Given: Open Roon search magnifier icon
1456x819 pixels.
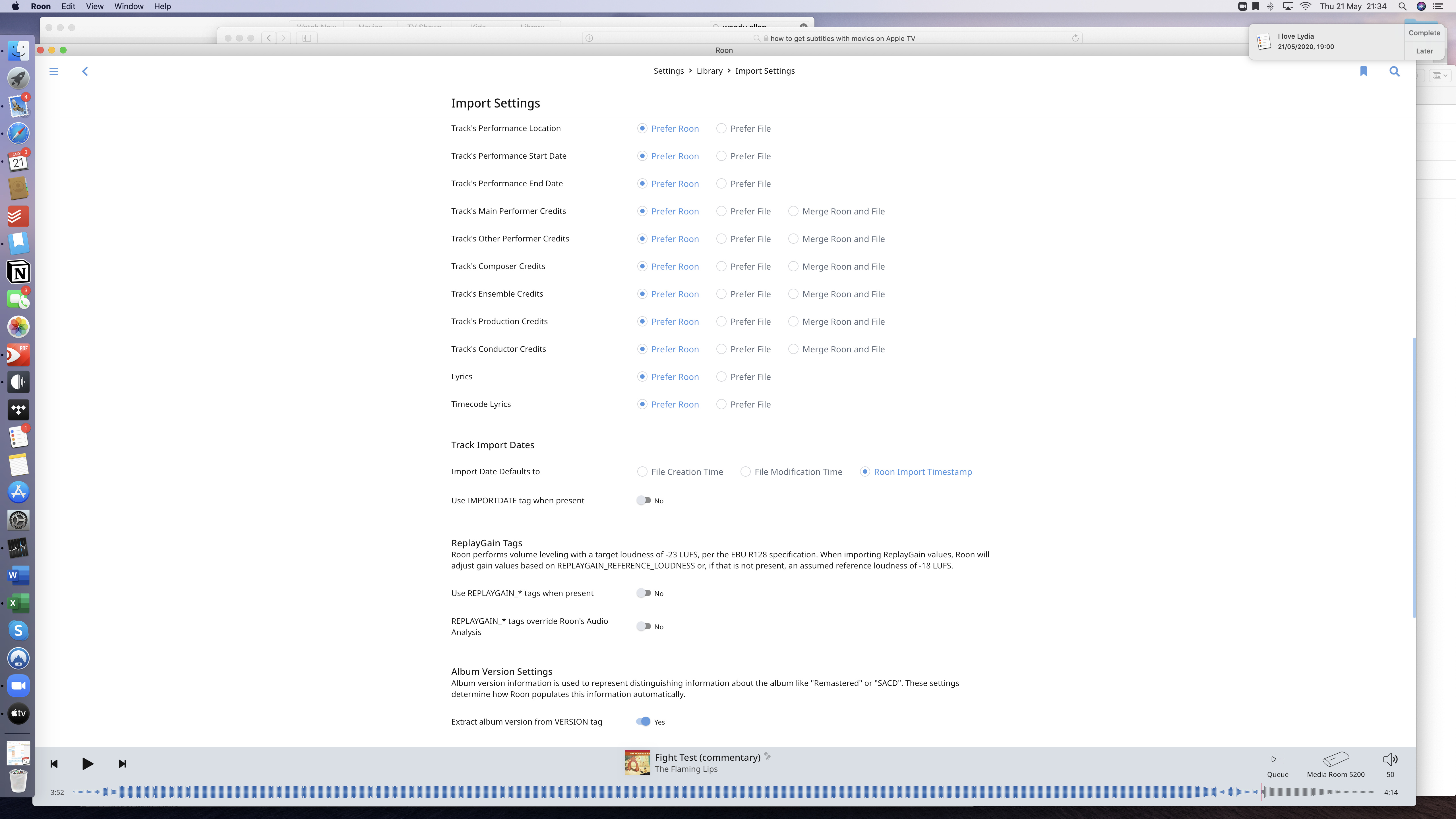Looking at the screenshot, I should [1394, 71].
